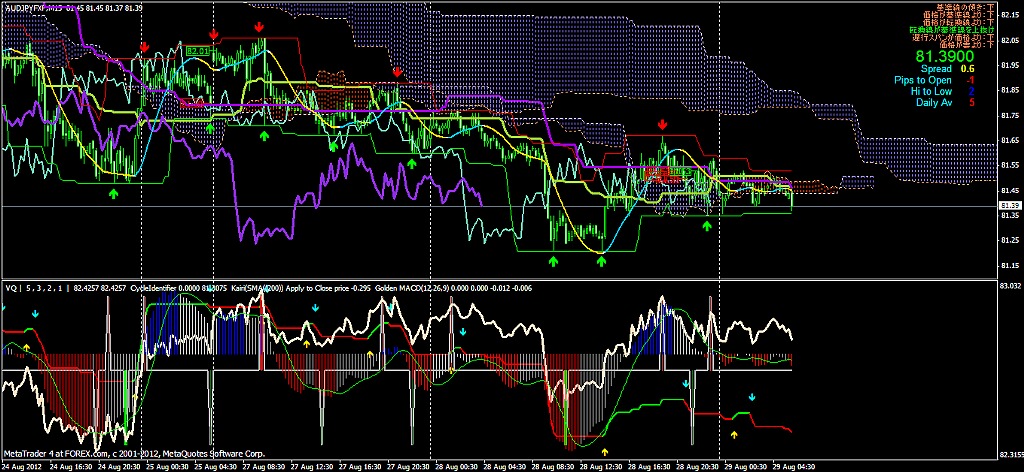Select the third green up arrow from left
The image size is (1024, 472).
264,136
